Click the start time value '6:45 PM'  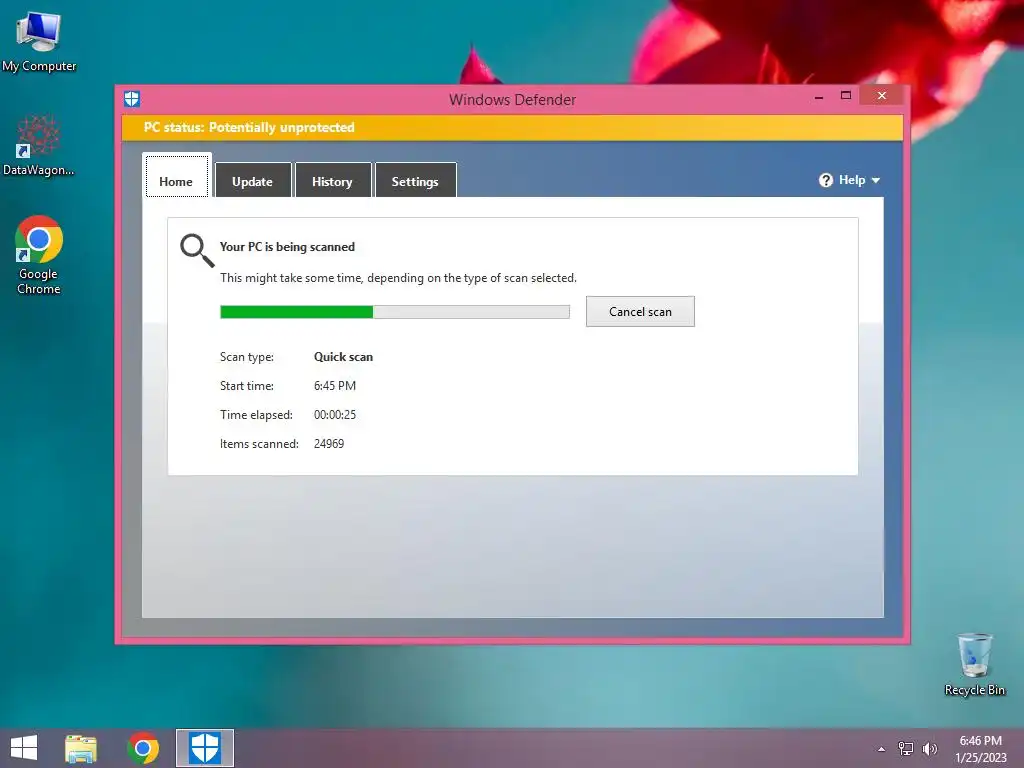pyautogui.click(x=335, y=385)
